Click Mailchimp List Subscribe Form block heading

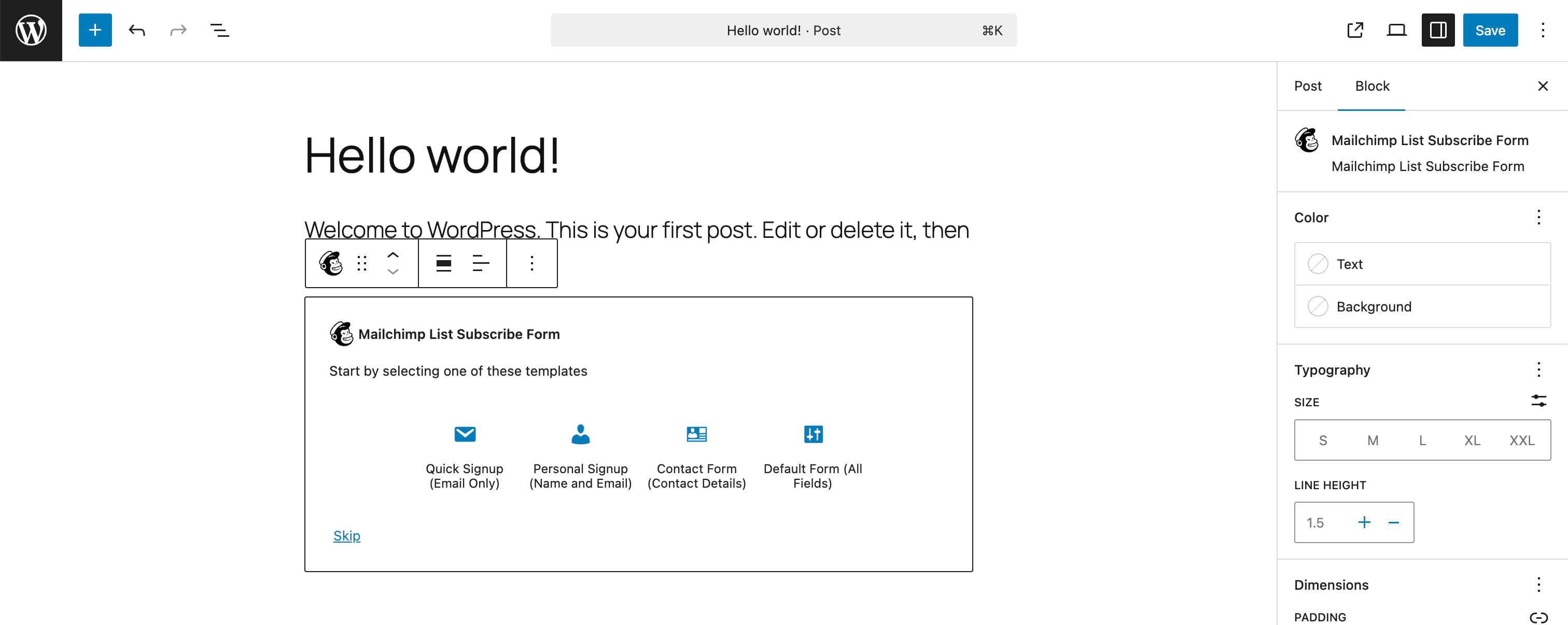[x=459, y=334]
